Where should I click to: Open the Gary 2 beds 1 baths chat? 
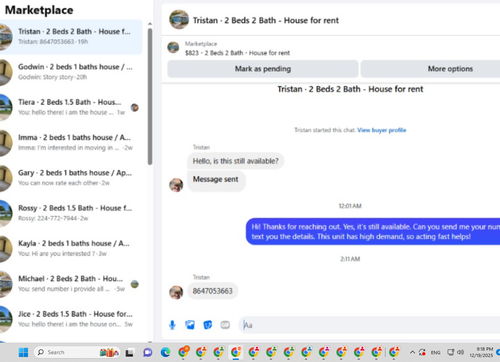[x=71, y=178]
